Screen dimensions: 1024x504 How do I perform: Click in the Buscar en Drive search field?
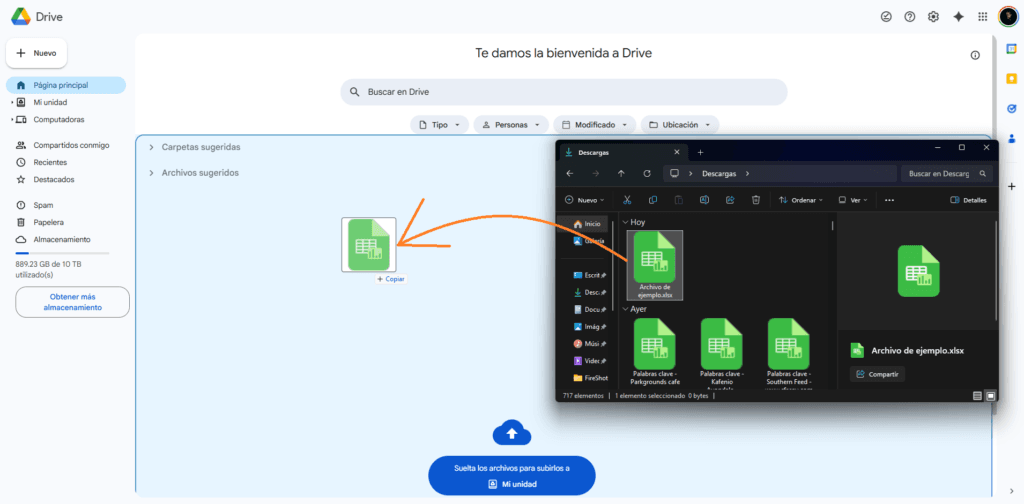564,92
